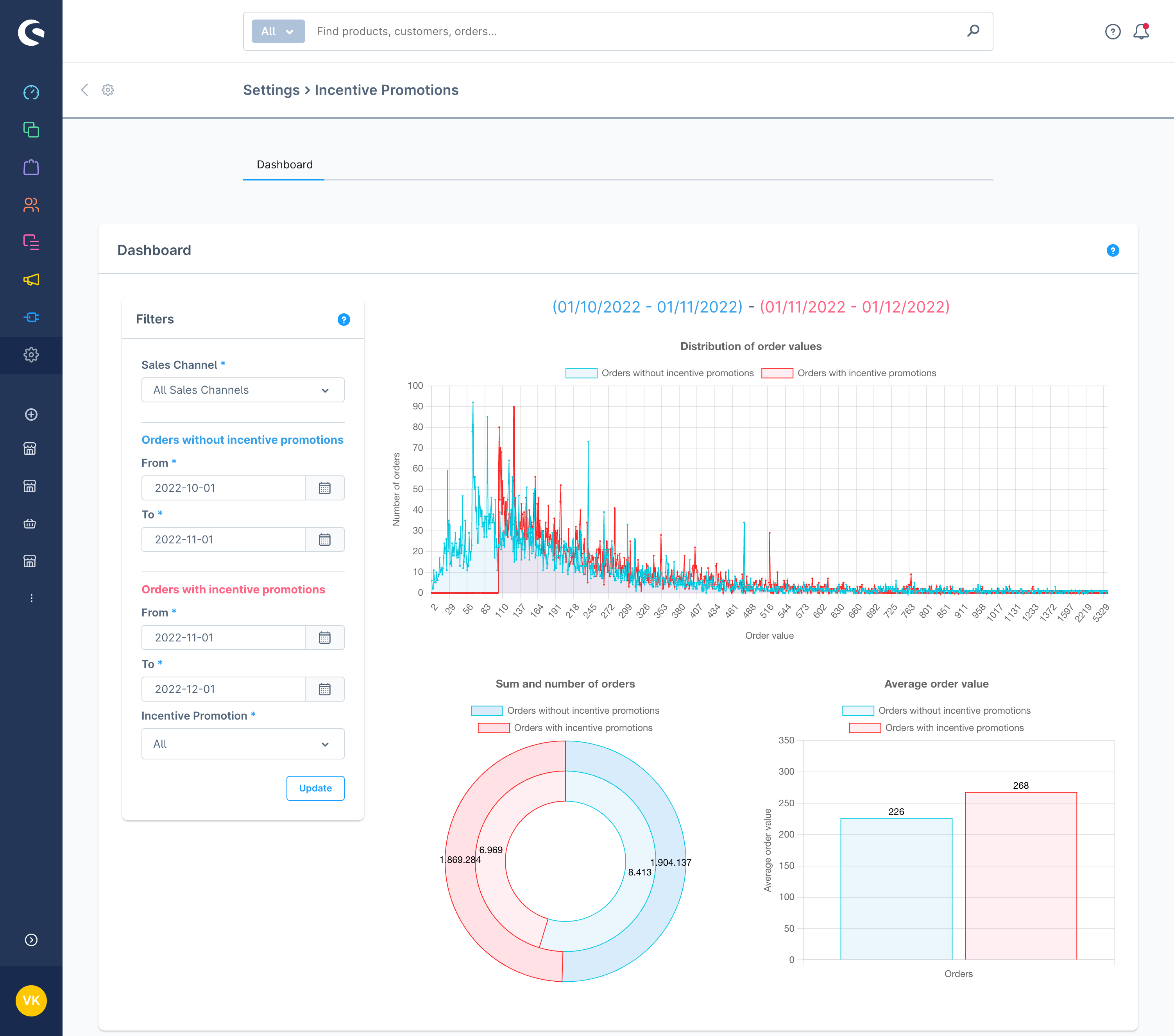This screenshot has width=1174, height=1036.
Task: Expand the sidebar with the arrow circle icon
Action: (31, 940)
